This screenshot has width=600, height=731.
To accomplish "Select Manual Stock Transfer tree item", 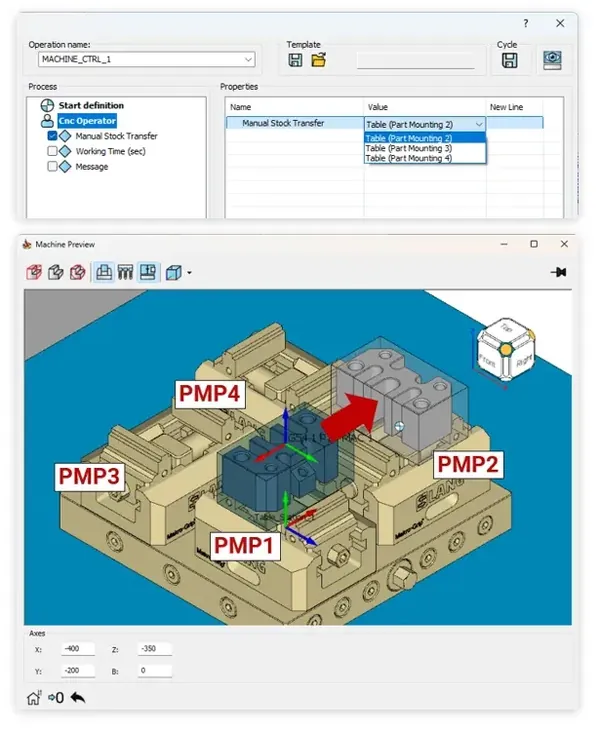I will pyautogui.click(x=116, y=136).
